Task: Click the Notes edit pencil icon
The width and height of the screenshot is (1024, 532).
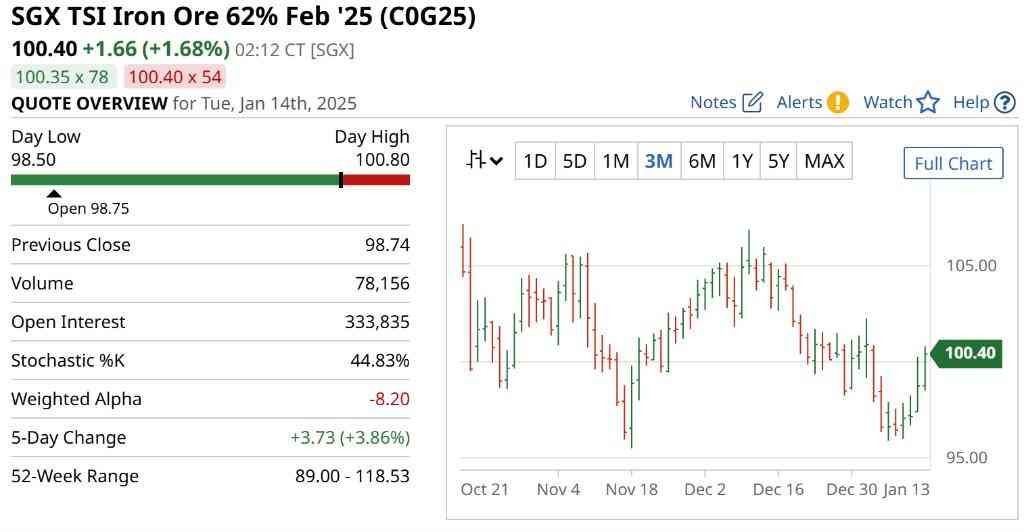Action: 753,102
